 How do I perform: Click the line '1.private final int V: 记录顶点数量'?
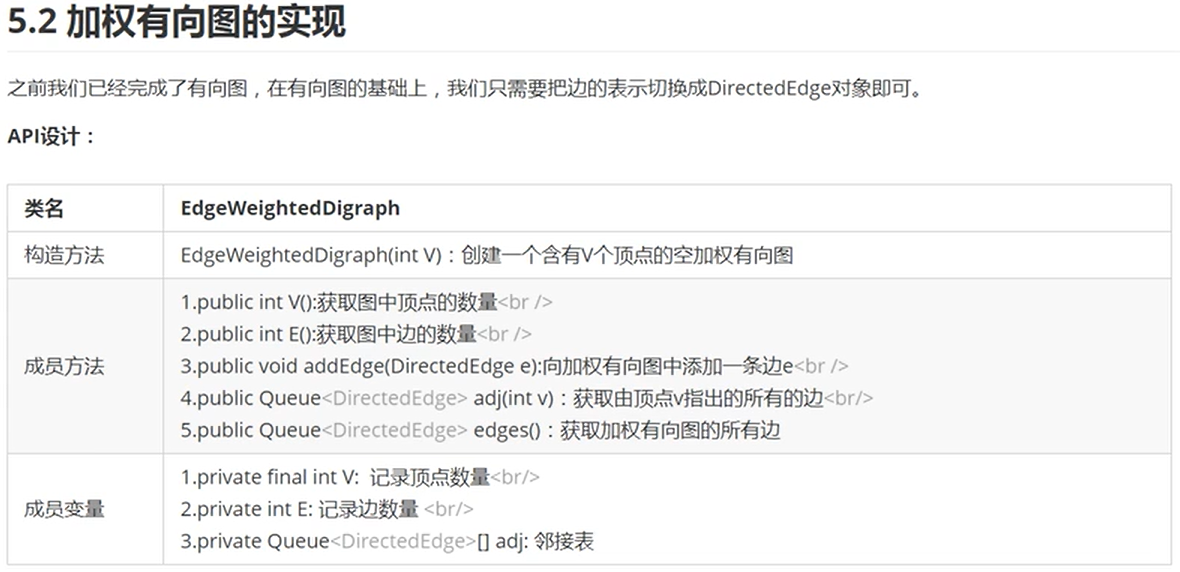pos(360,477)
